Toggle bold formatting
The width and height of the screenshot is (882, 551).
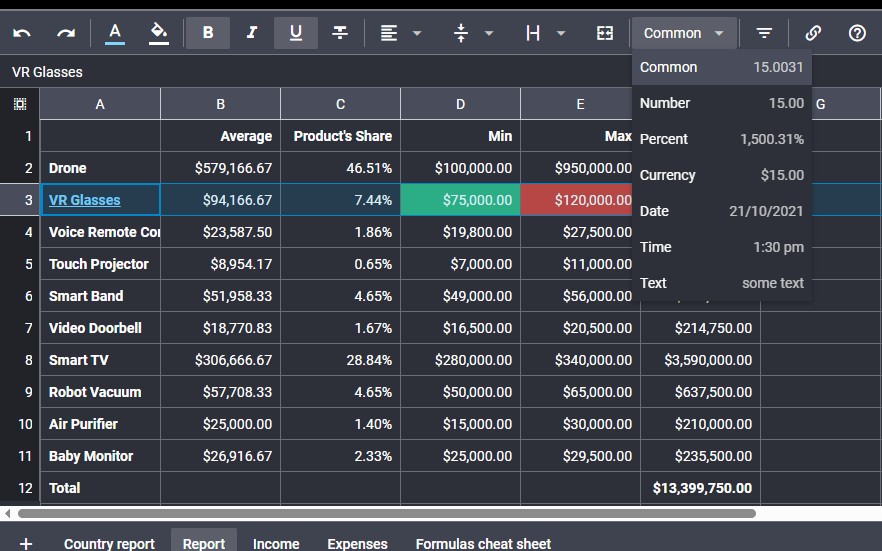[x=208, y=33]
